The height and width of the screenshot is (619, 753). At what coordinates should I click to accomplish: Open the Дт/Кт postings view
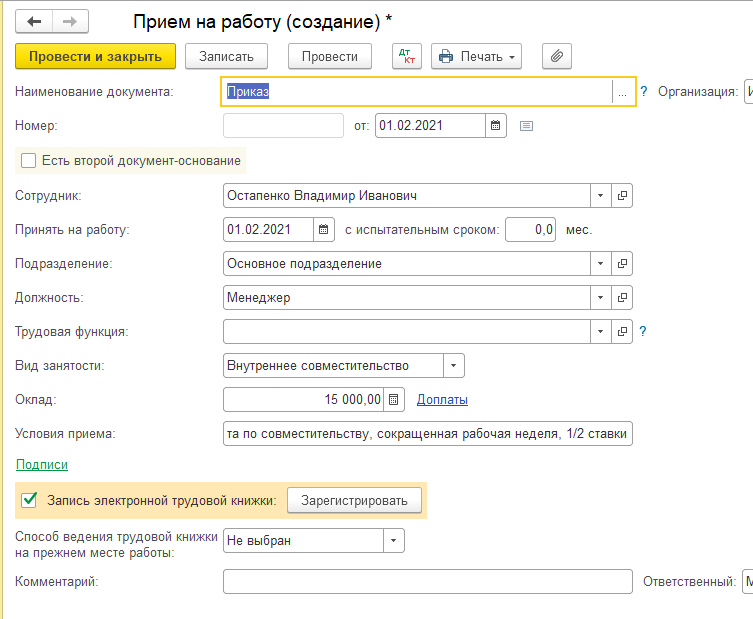coord(406,57)
